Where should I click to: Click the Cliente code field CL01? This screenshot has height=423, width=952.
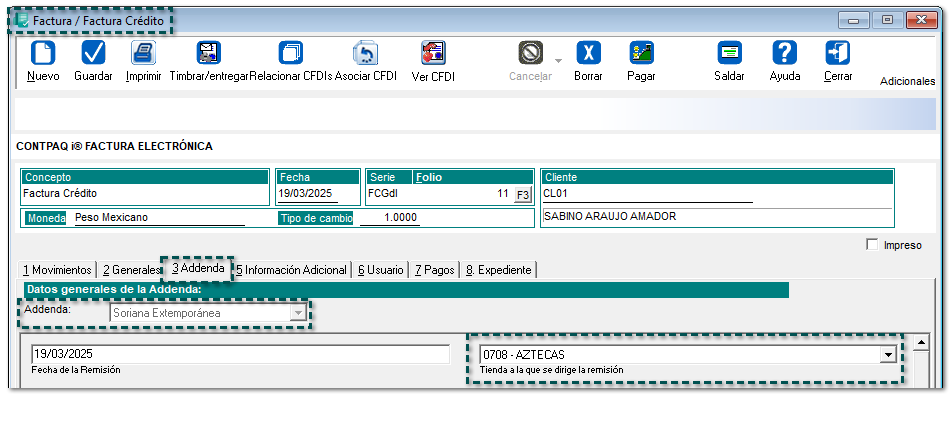click(x=648, y=194)
